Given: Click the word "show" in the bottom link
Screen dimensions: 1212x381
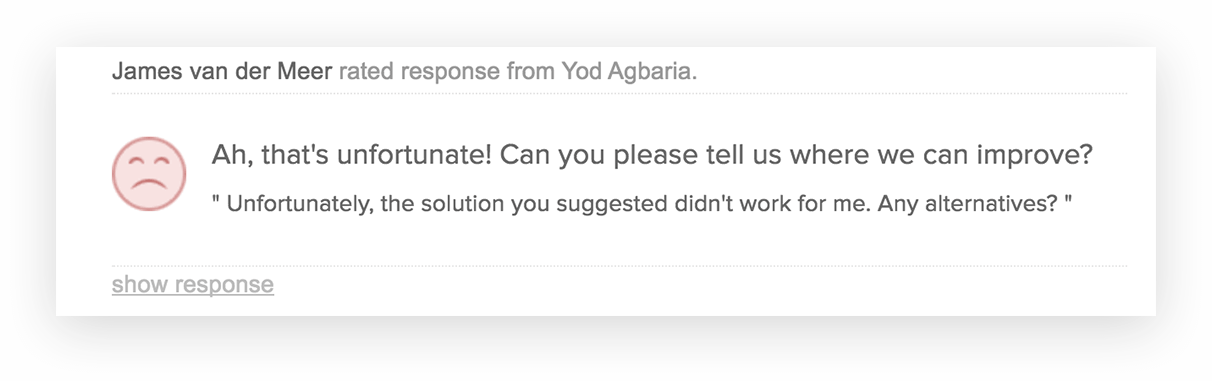Looking at the screenshot, I should click(x=140, y=285).
